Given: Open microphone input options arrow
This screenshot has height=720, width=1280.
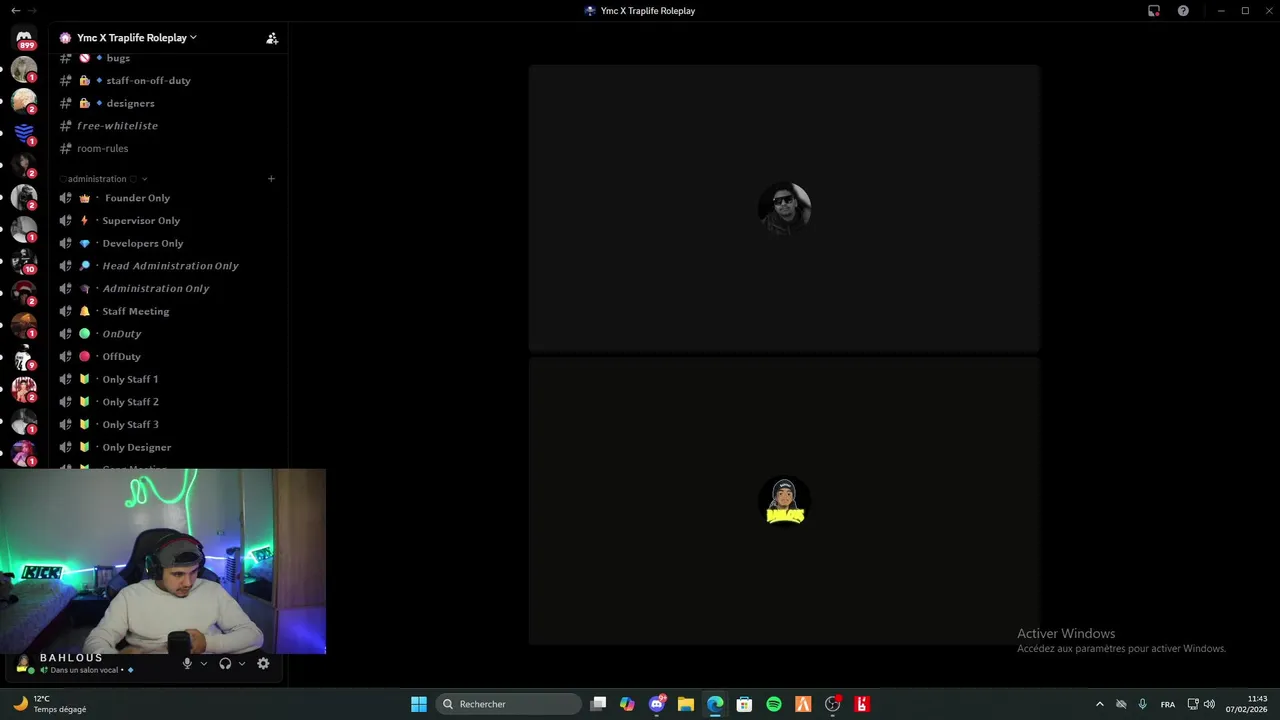Looking at the screenshot, I should click(204, 664).
